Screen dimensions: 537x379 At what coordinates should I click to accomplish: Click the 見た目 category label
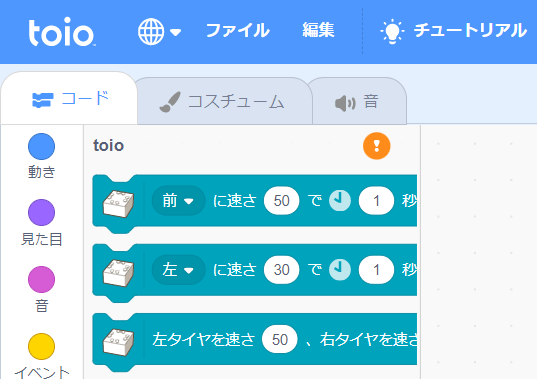coord(41,239)
